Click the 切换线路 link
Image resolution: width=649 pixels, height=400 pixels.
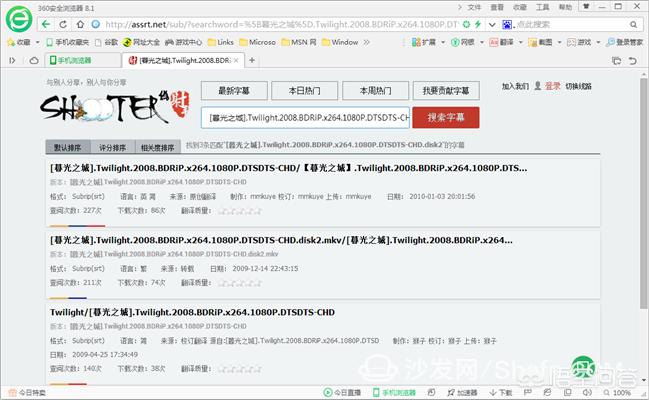[x=579, y=86]
